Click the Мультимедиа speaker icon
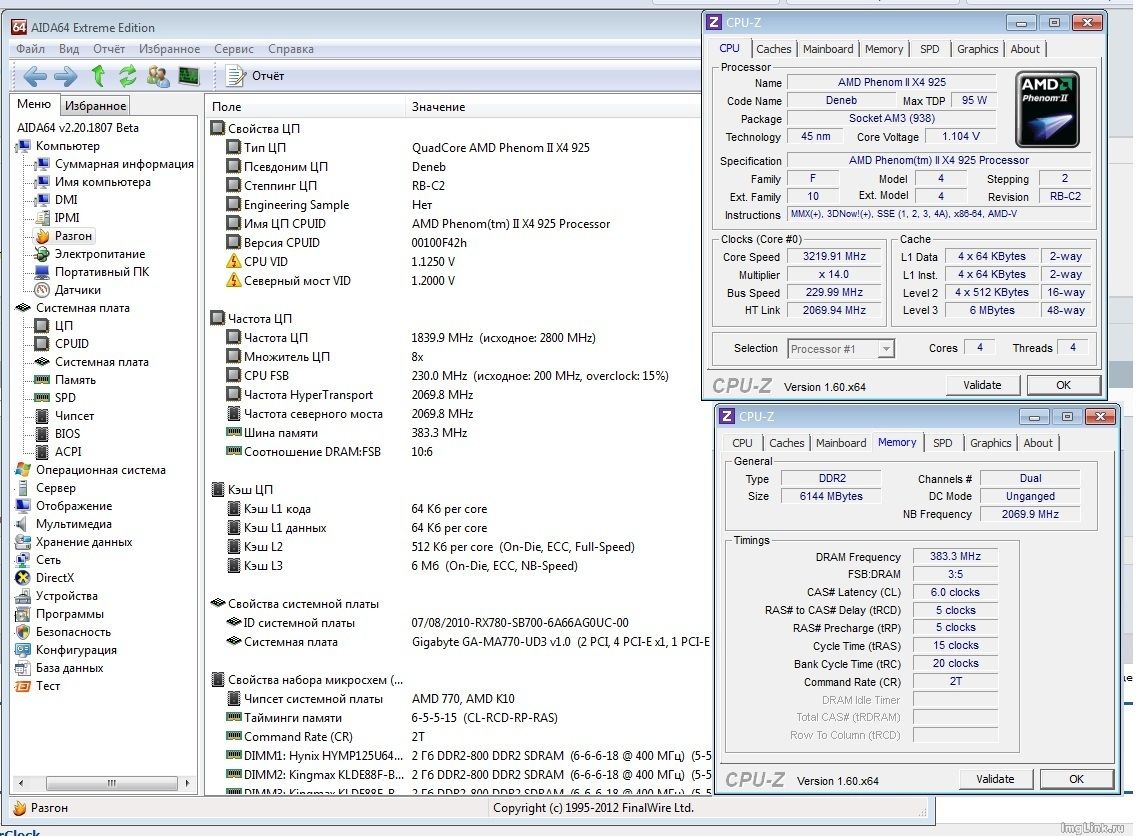 [x=22, y=523]
